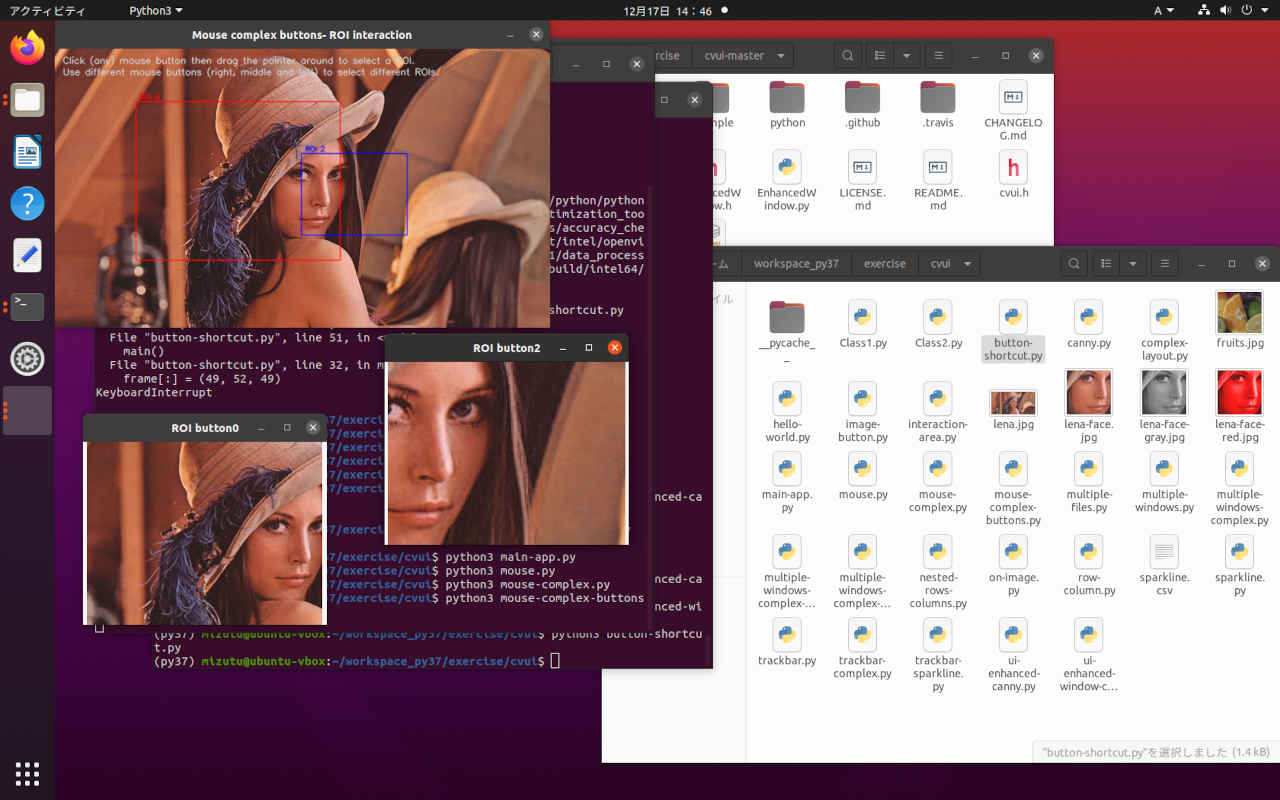Viewport: 1280px width, 800px height.
Task: Select the multiple-files.py file icon
Action: [x=1089, y=469]
